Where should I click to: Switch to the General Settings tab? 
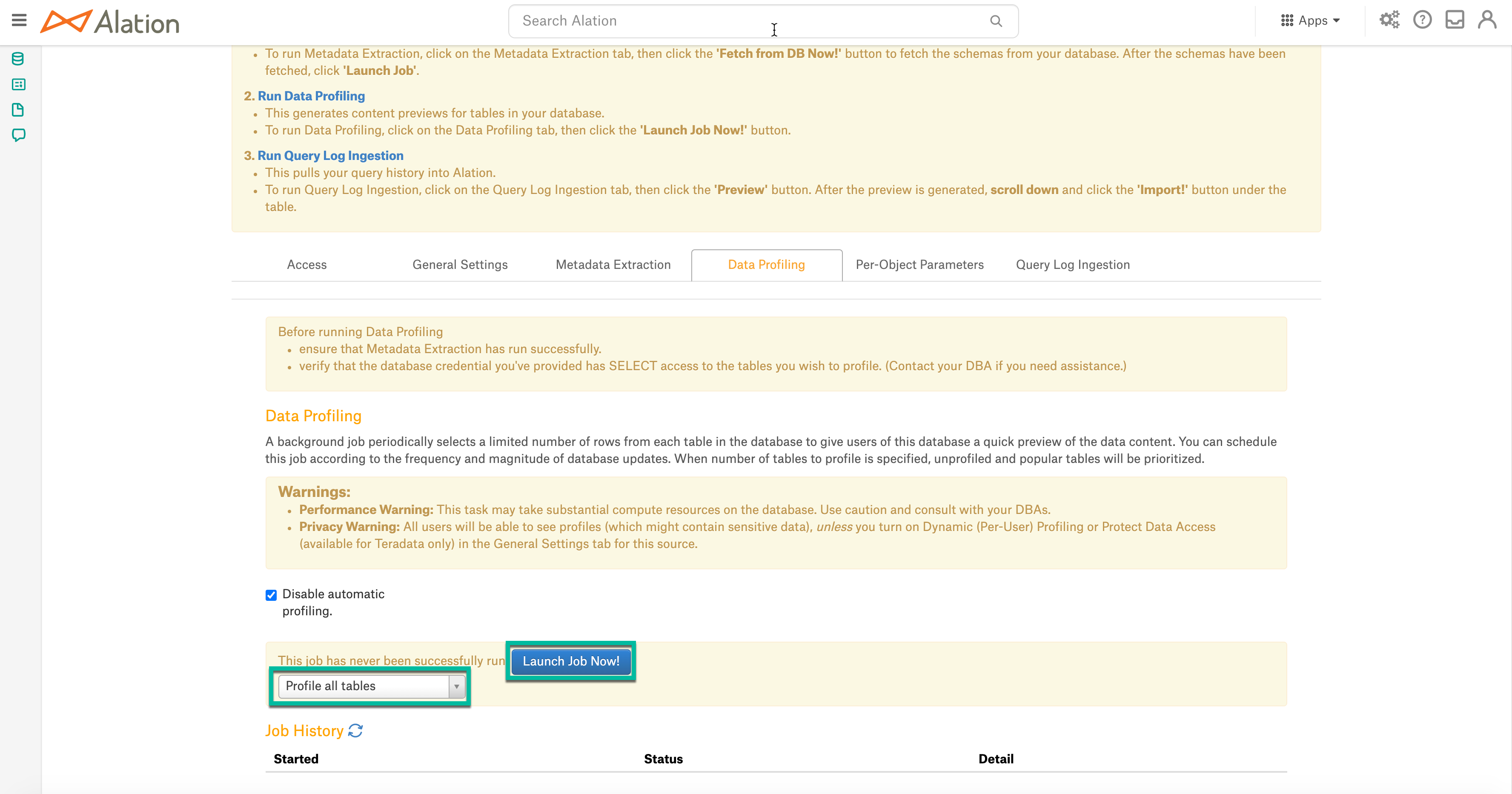(x=460, y=265)
